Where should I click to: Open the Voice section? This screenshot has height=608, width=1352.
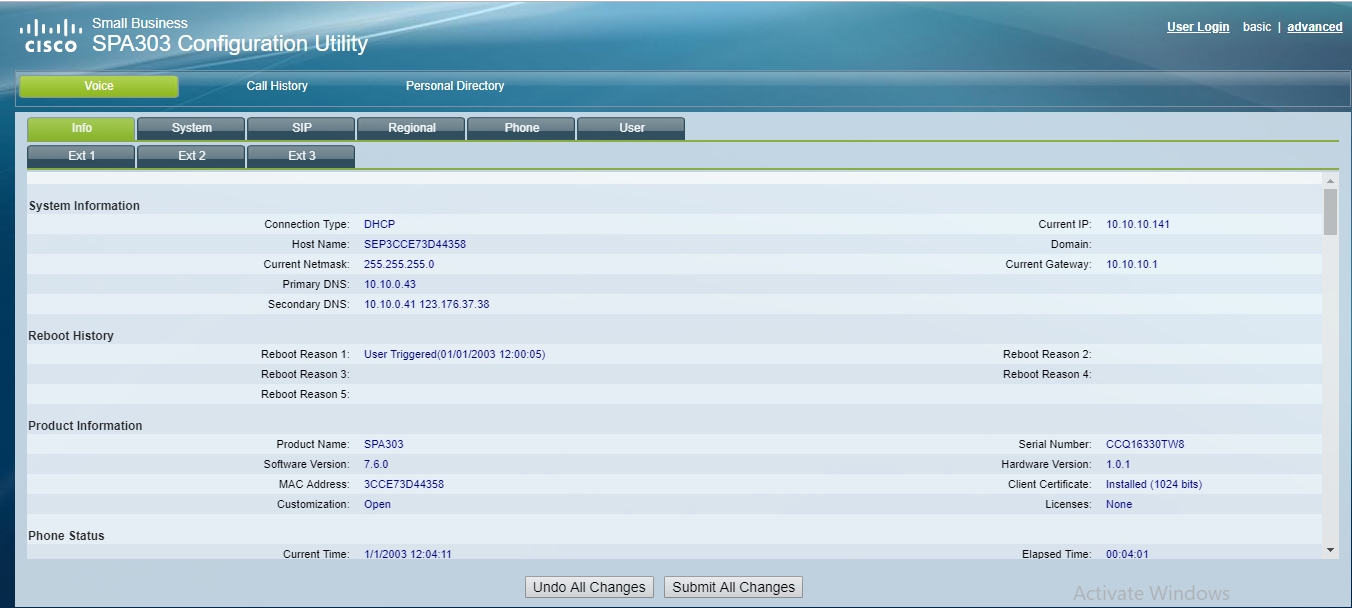coord(99,86)
